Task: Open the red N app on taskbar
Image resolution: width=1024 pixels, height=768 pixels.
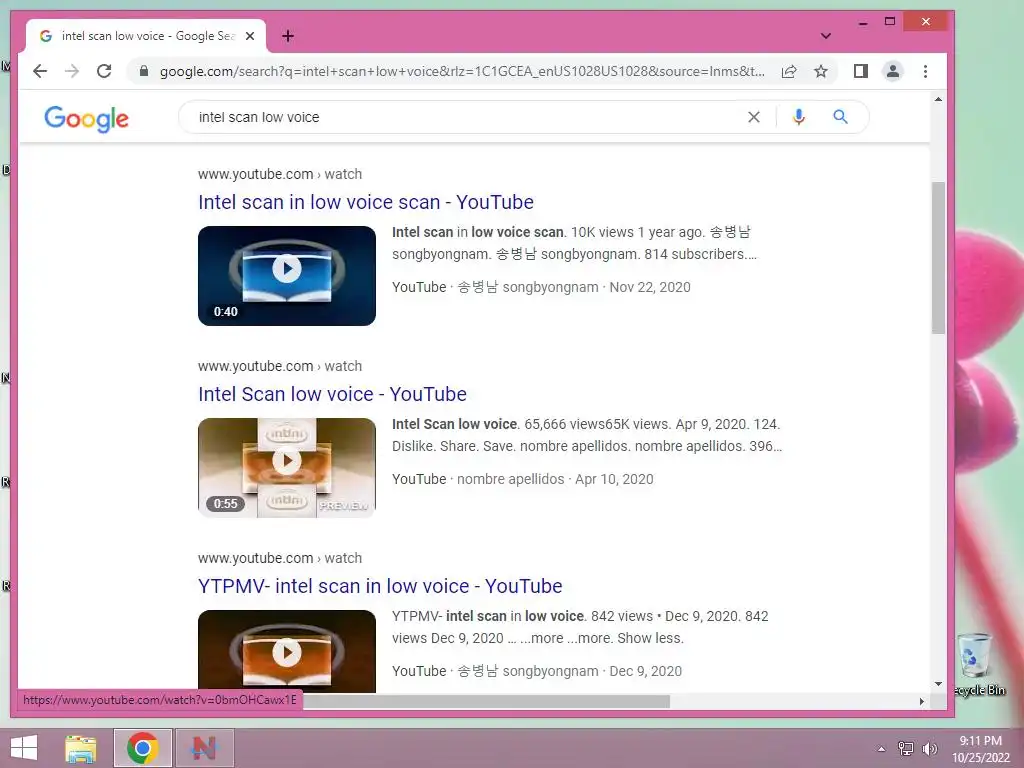Action: tap(204, 748)
